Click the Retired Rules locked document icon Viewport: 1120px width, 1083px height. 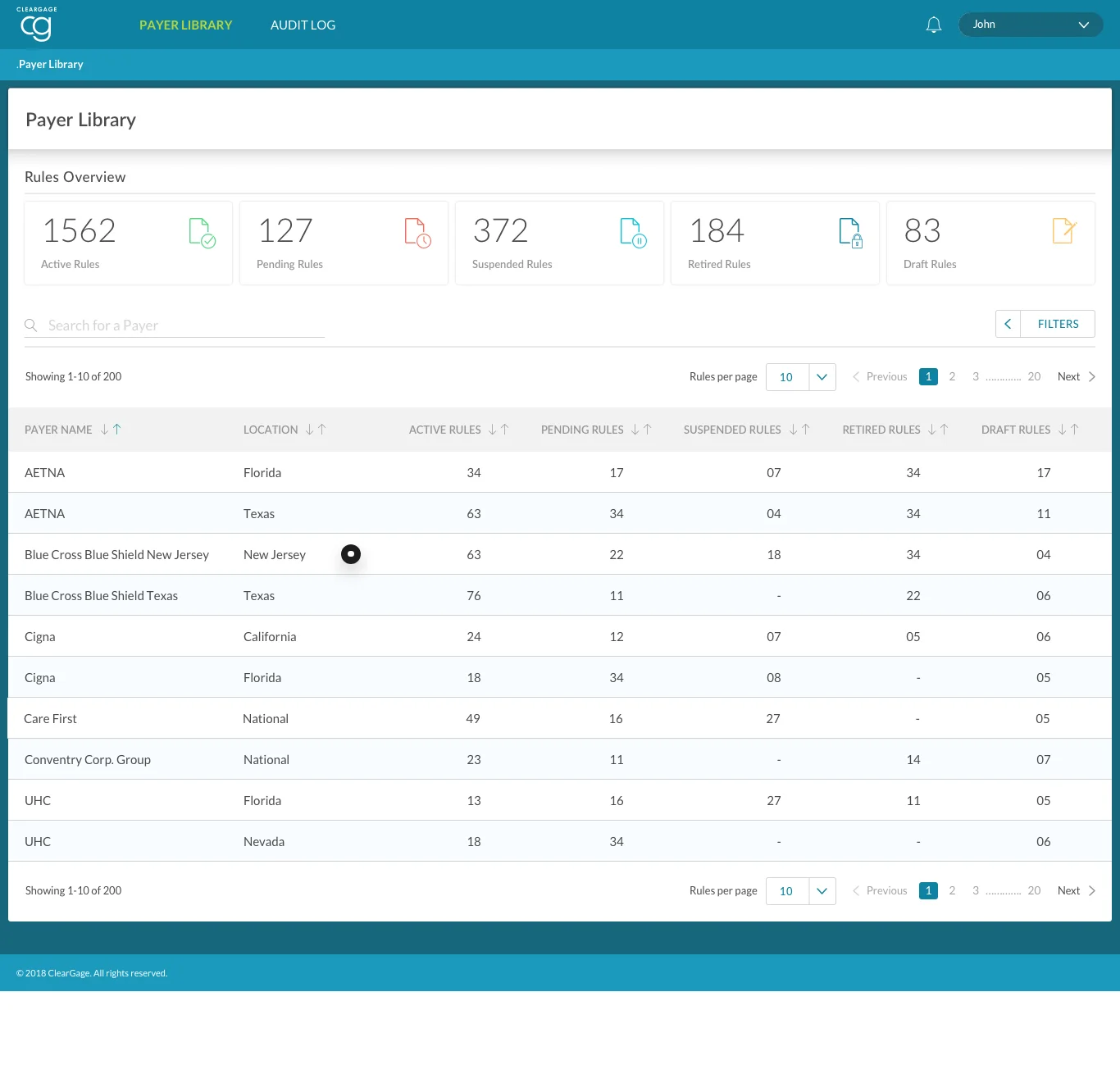pyautogui.click(x=850, y=233)
